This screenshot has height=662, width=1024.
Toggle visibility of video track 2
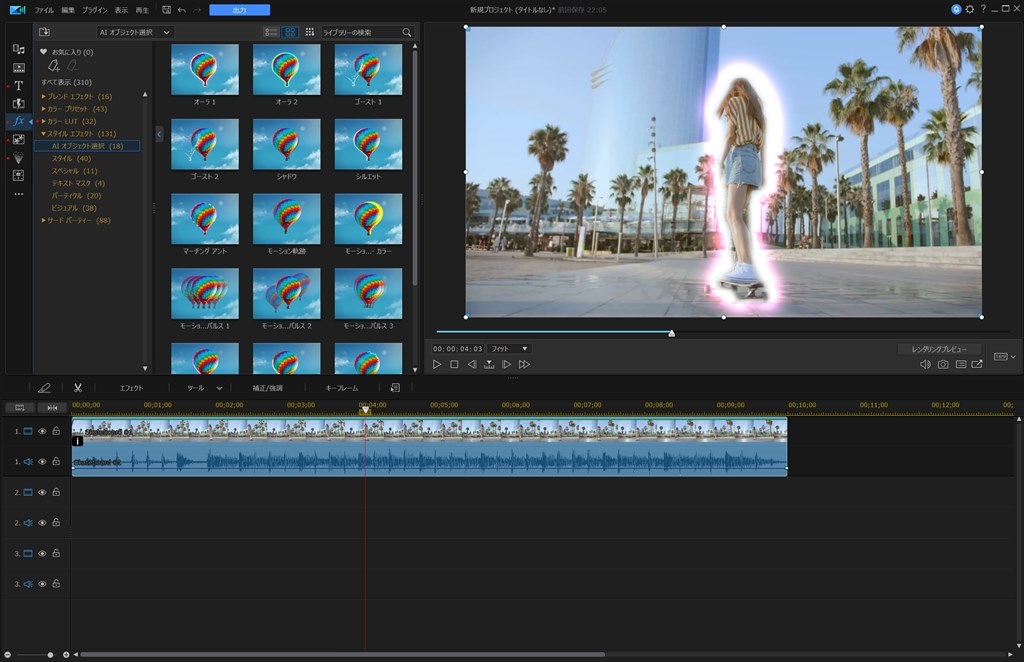click(x=42, y=492)
